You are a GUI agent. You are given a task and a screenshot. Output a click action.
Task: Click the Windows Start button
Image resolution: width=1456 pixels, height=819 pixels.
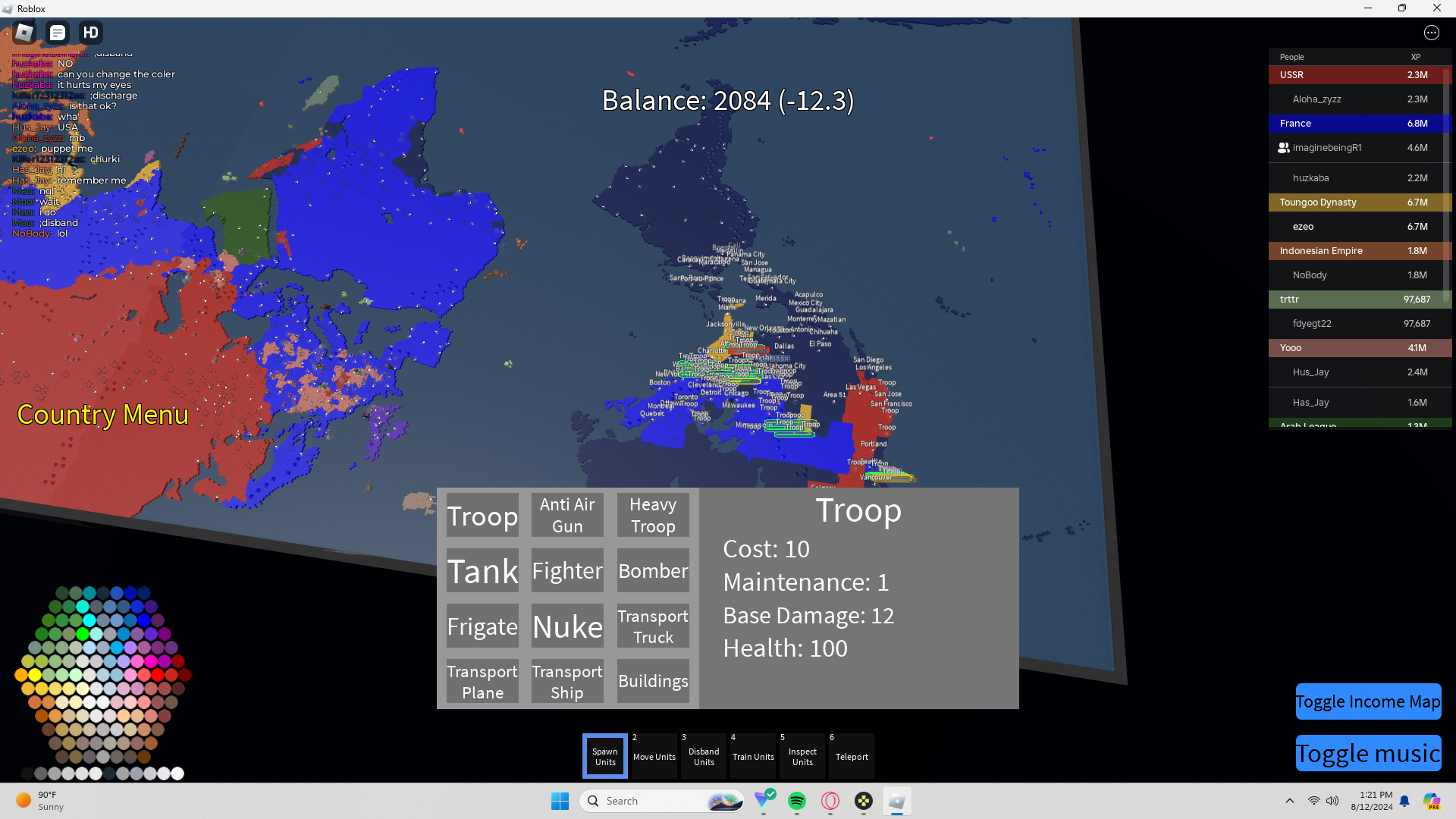point(560,801)
